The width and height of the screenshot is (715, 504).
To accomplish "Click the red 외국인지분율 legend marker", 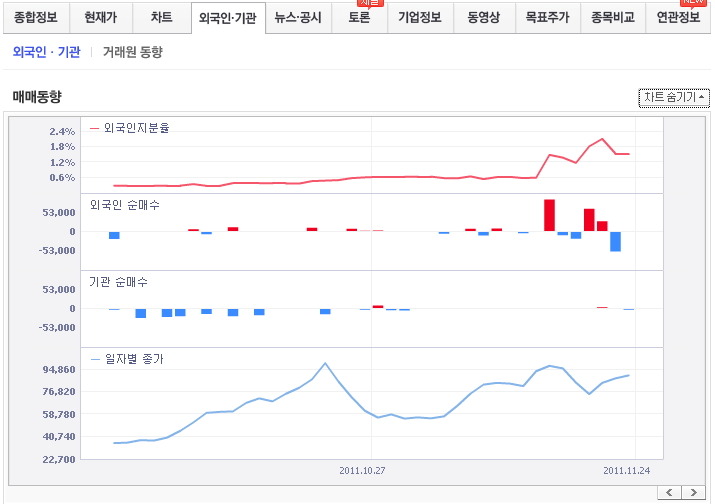I will coord(95,128).
